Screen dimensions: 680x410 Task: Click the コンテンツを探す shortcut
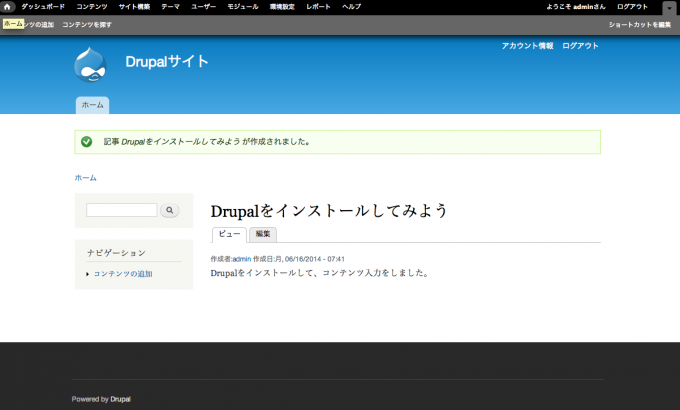87,24
